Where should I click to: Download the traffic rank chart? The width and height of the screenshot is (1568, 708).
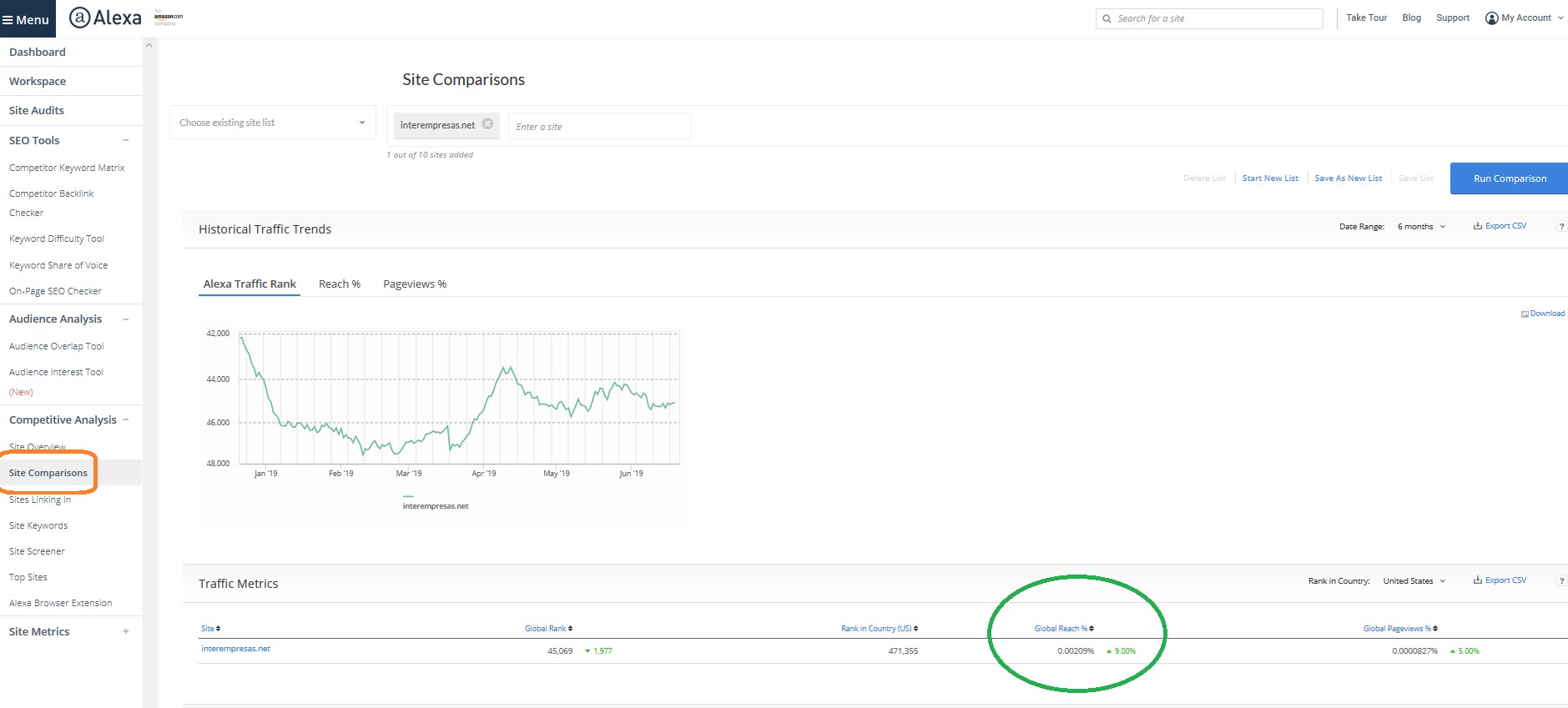point(1542,314)
